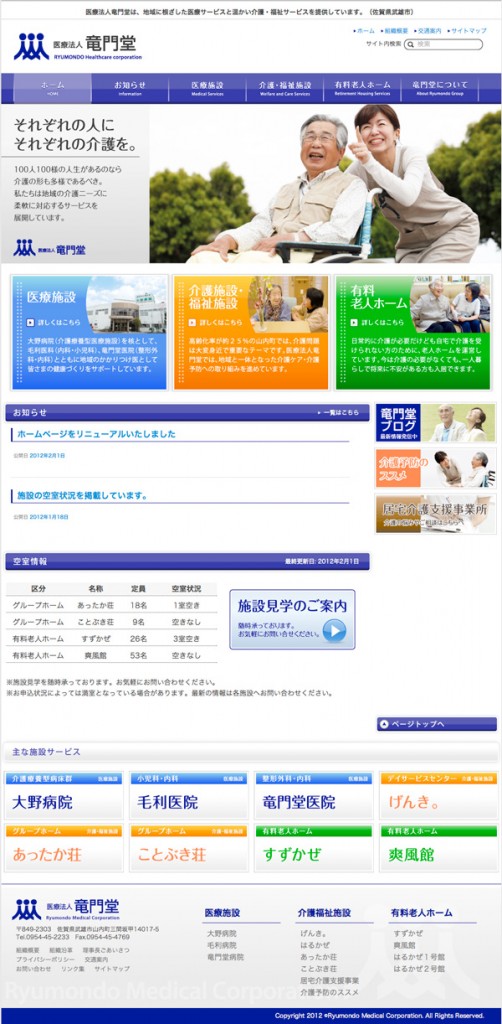This screenshot has height=1024, width=502.
Task: Click the 詳しくはこちら arrow in 有料老人ホーム card
Action: coord(354,323)
